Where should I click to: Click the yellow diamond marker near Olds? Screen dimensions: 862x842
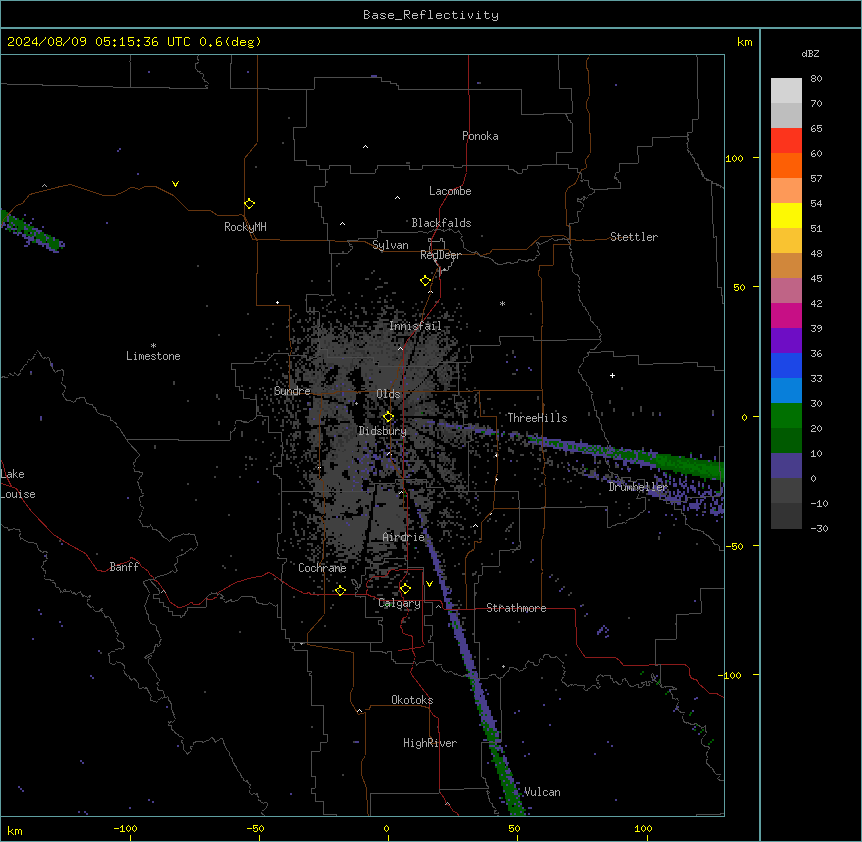[x=388, y=417]
